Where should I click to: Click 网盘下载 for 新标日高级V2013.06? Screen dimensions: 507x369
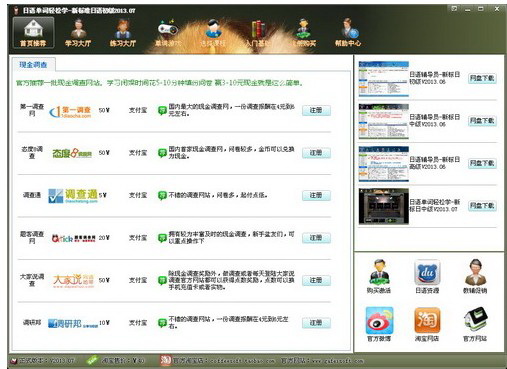coord(482,163)
